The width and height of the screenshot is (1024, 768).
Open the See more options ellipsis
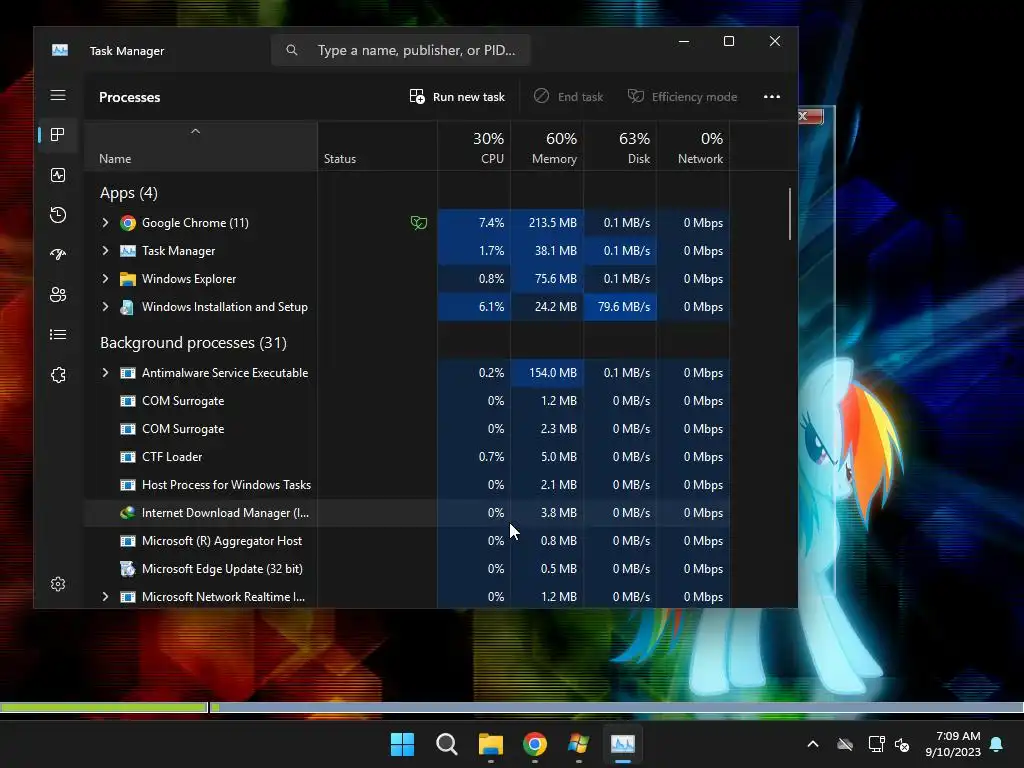click(x=772, y=97)
